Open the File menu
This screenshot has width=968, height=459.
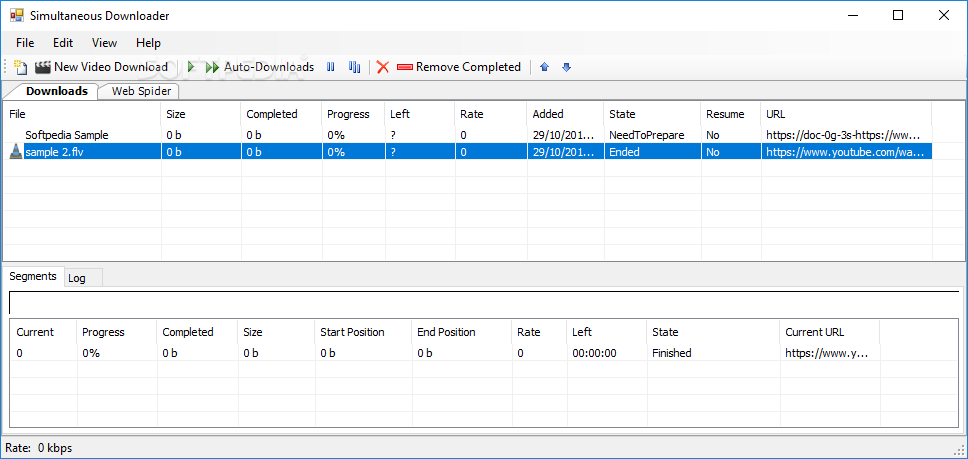click(x=25, y=43)
